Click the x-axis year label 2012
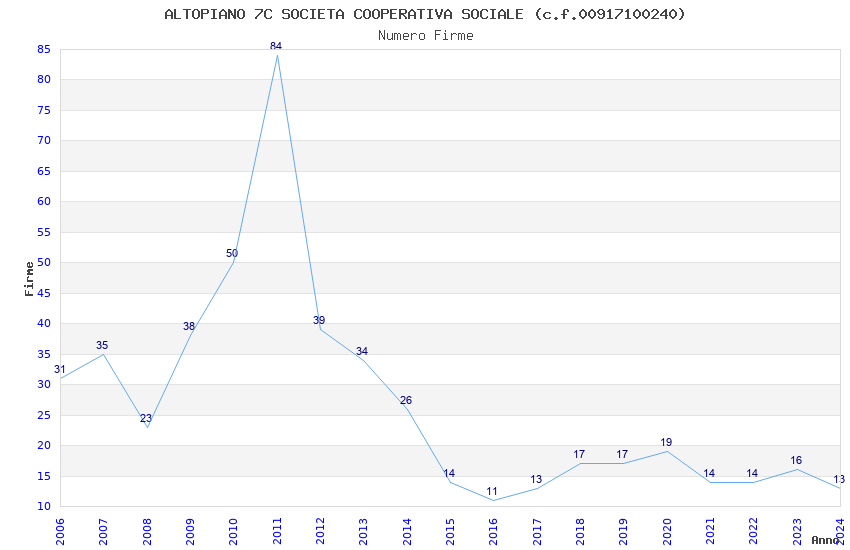 click(x=320, y=532)
